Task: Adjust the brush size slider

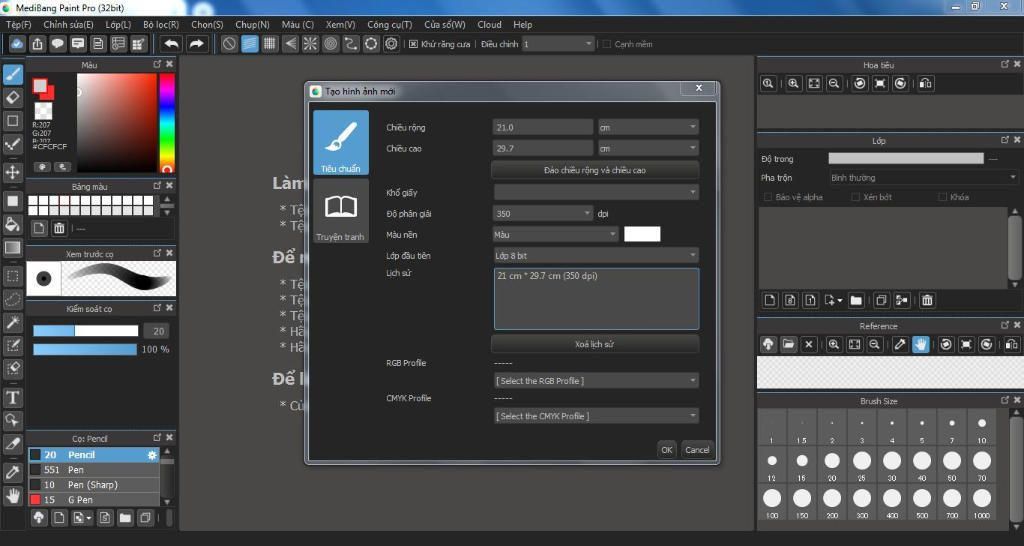Action: tap(86, 331)
